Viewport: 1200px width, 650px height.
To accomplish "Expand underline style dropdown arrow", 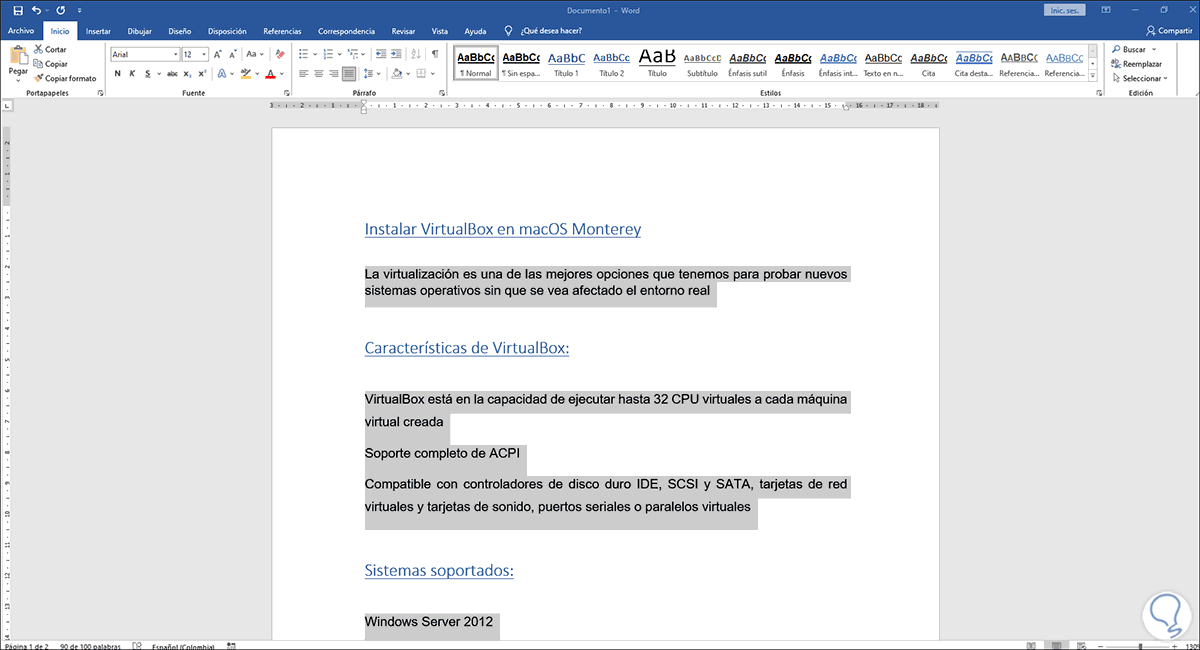I will point(158,73).
